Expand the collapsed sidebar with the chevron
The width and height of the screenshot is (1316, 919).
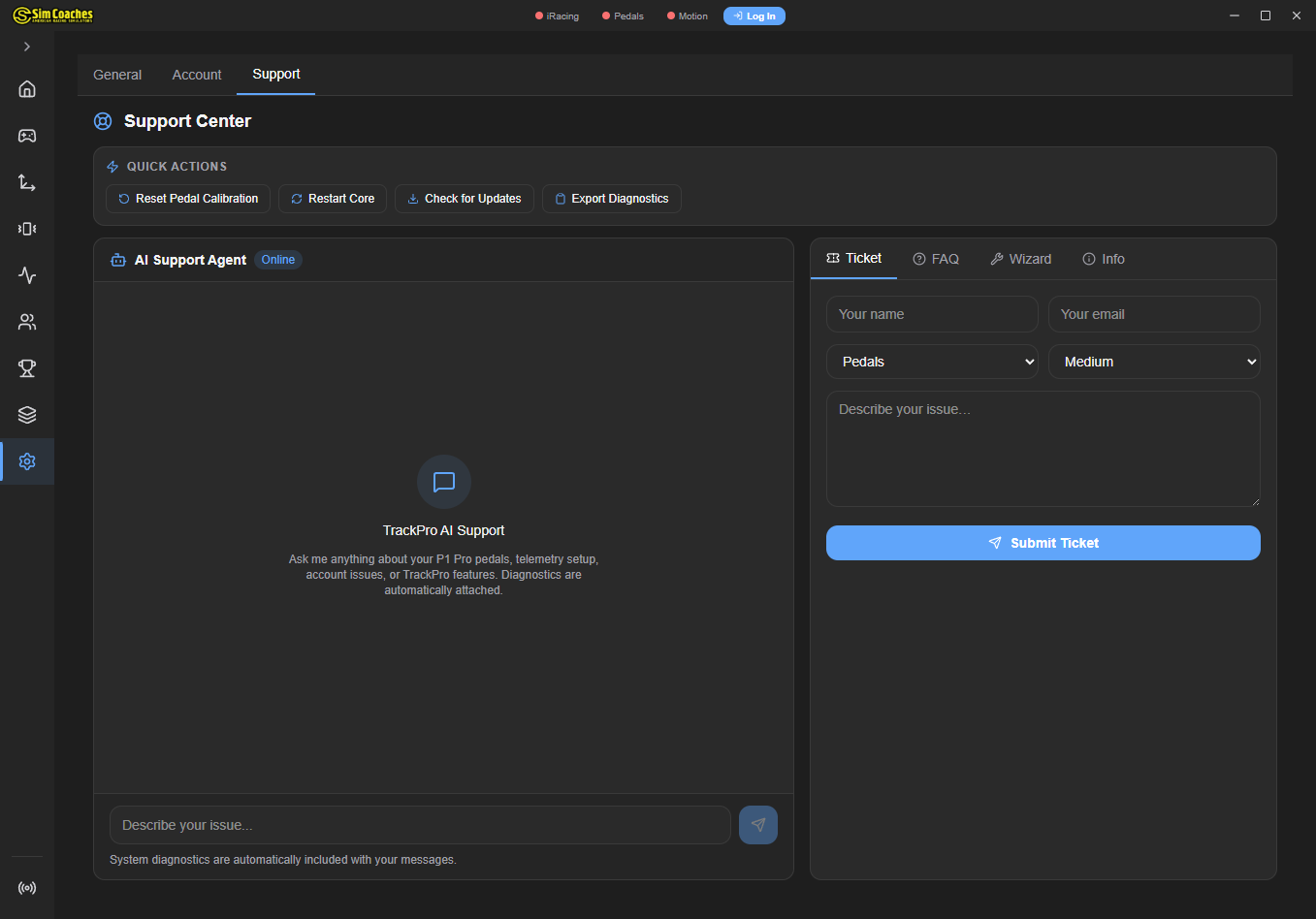tap(26, 46)
